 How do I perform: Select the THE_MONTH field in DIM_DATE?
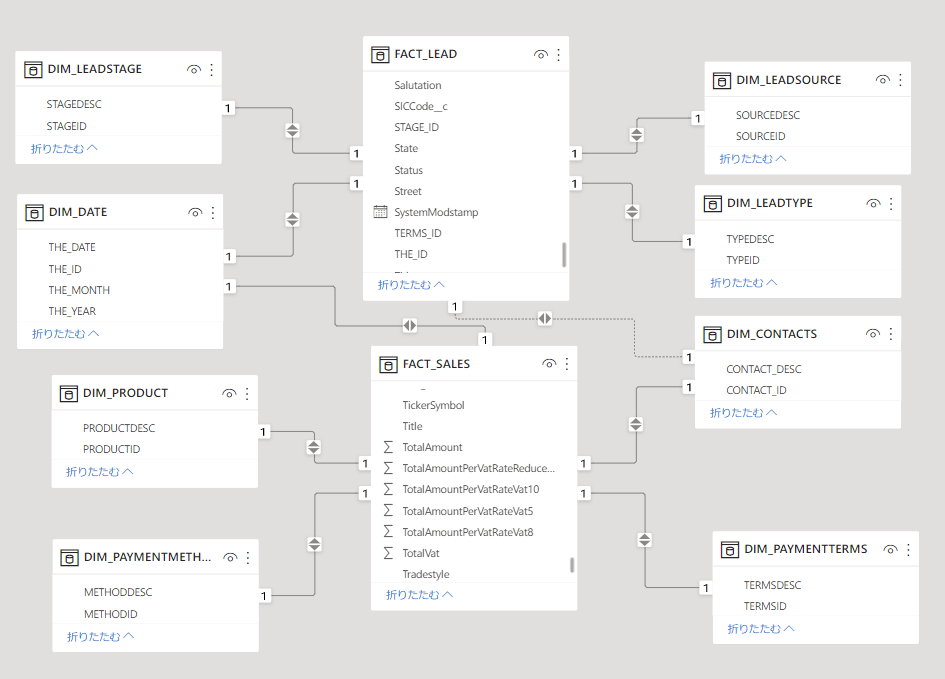point(79,290)
